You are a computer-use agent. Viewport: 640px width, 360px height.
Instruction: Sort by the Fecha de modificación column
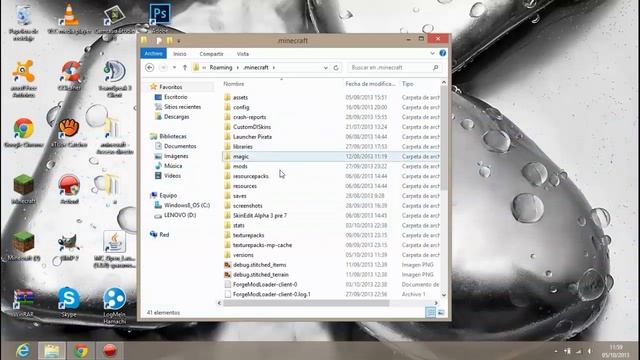370,84
